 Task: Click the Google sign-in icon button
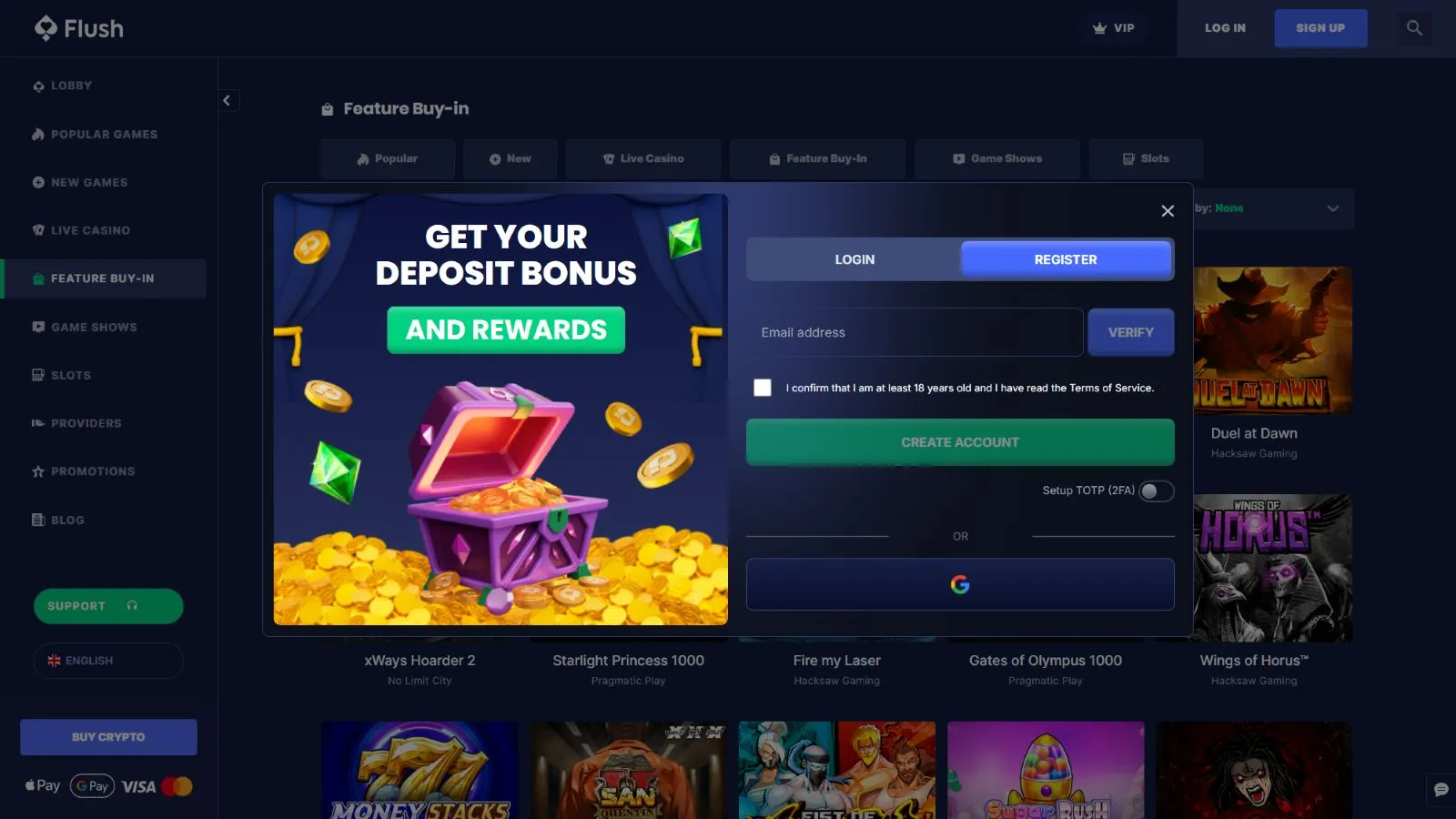pyautogui.click(x=960, y=584)
